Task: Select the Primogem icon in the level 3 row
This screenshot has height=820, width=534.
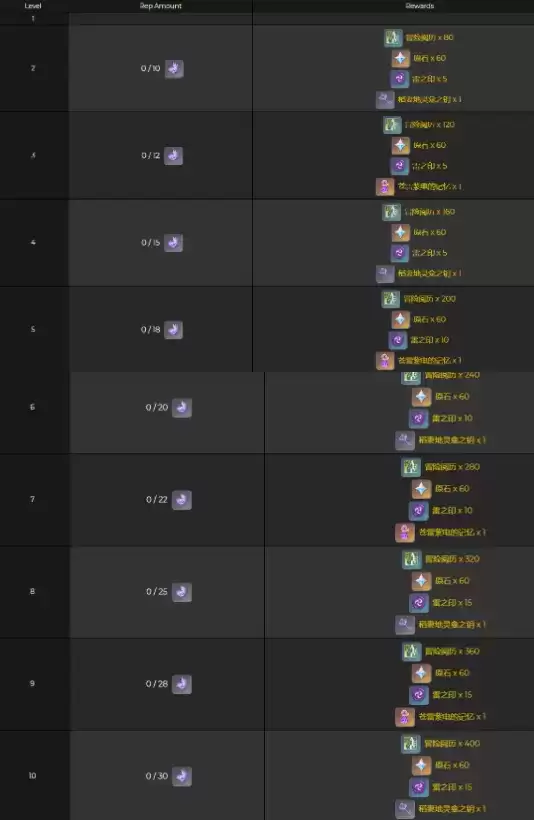Action: 401,145
